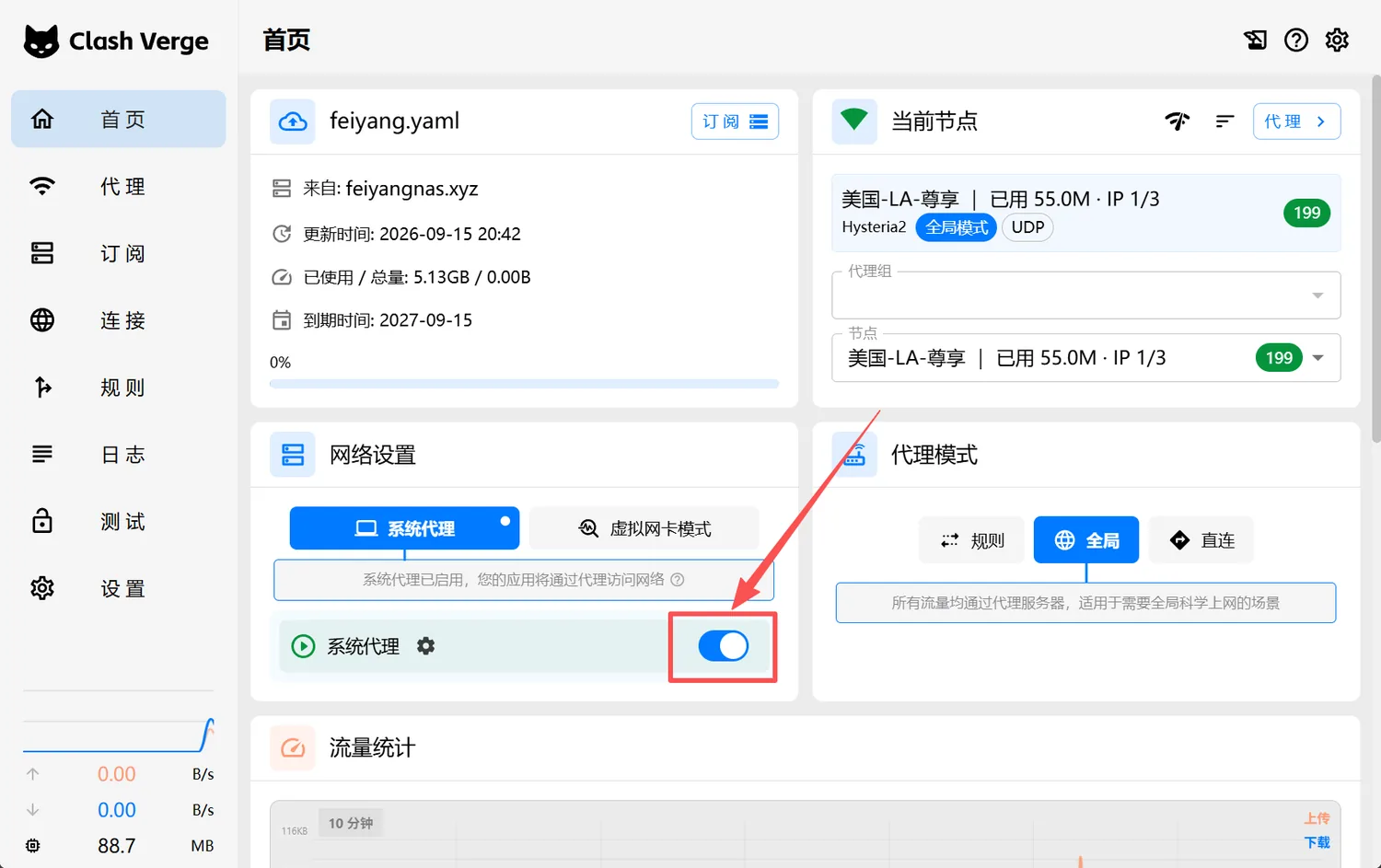Viewport: 1381px width, 868px height.
Task: Click the gauge icon beside 已使用 / 总量
Action: coord(282,277)
